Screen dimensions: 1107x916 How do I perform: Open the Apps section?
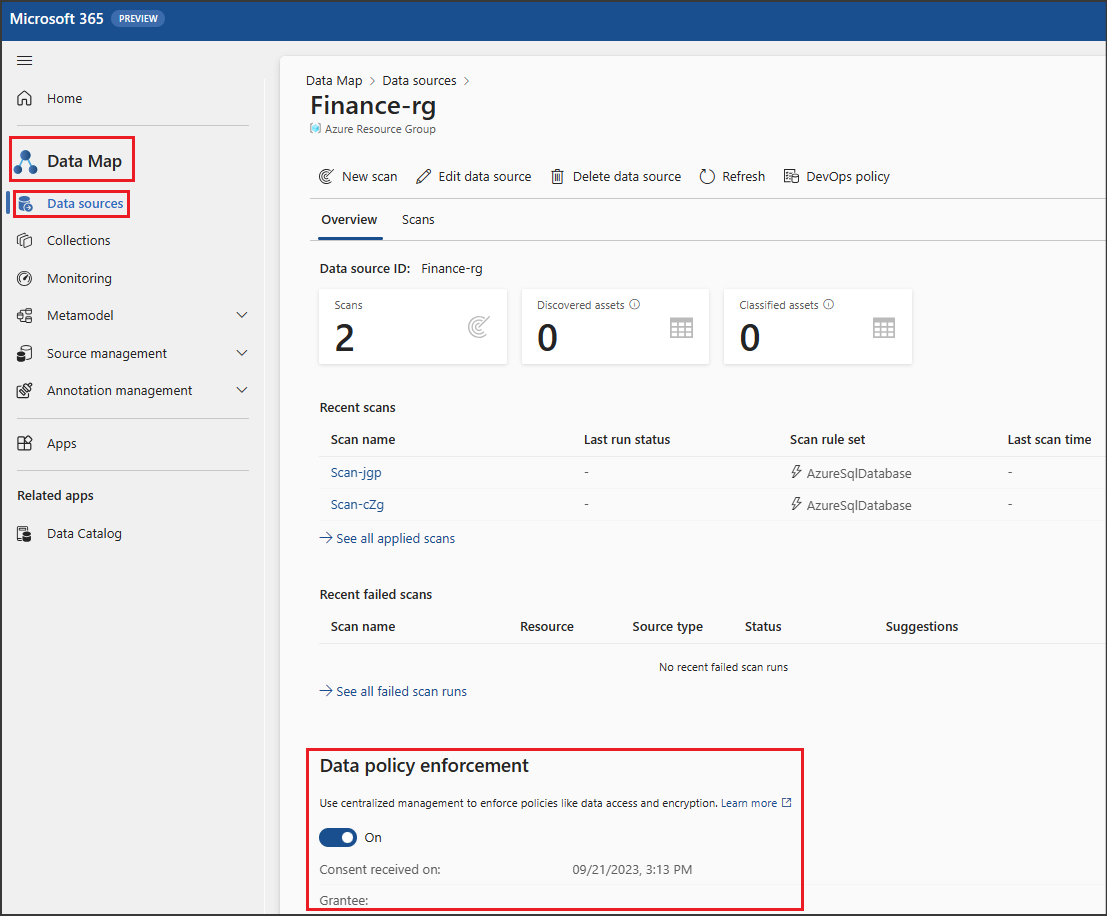click(x=62, y=443)
